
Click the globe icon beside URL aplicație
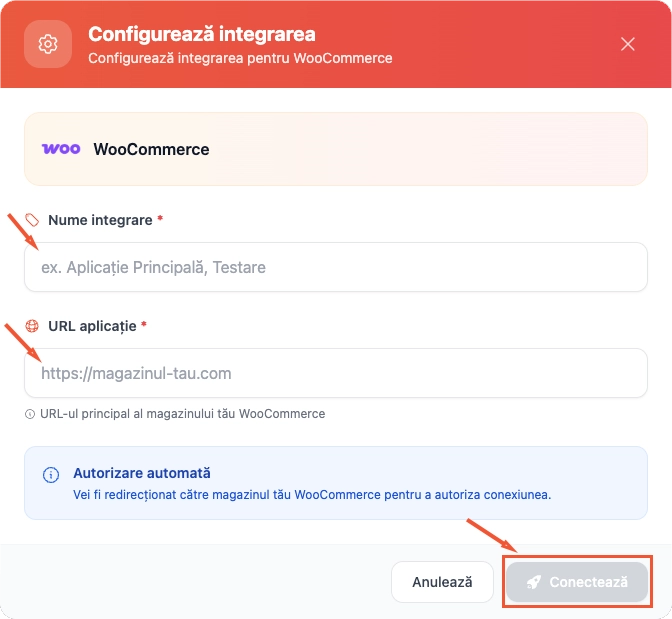(32, 326)
